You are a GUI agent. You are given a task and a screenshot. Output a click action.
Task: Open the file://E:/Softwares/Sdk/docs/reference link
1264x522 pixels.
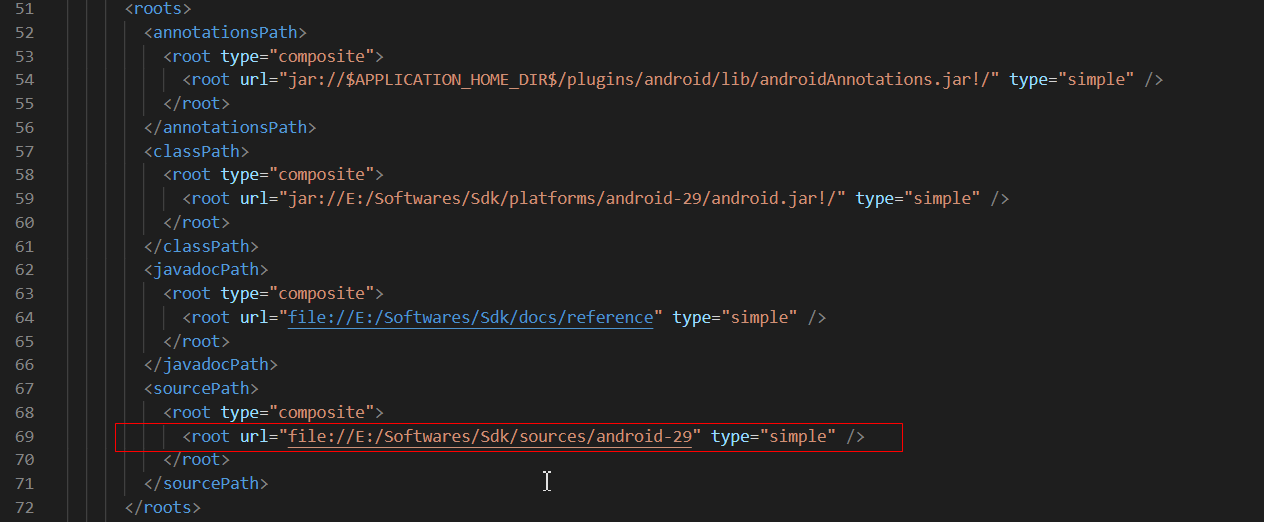[x=470, y=317]
